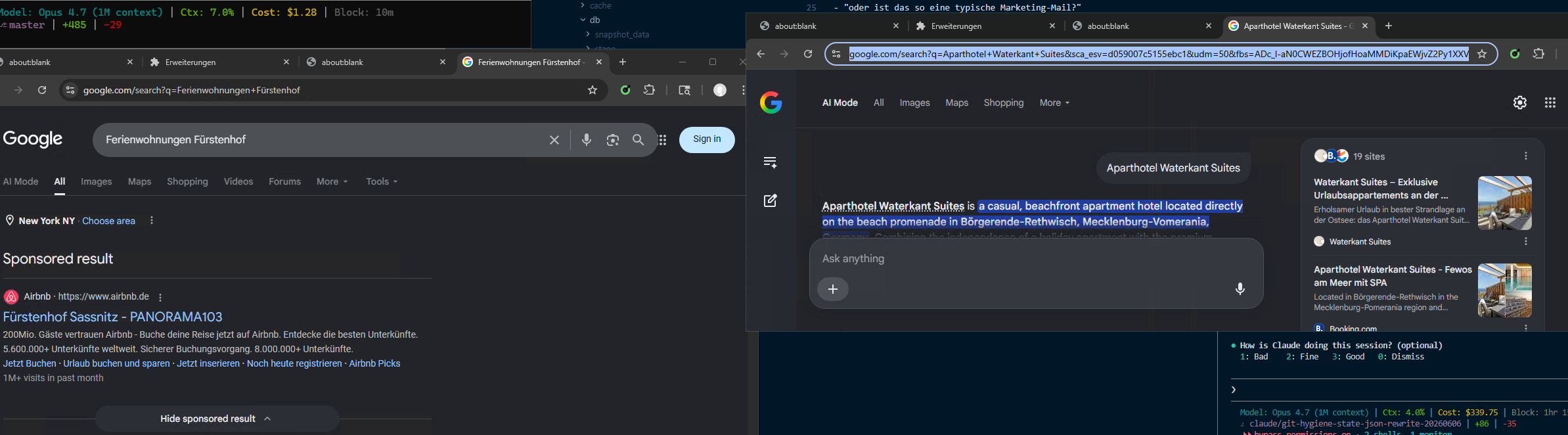1568x435 pixels.
Task: Reload the Ferienwohnungen Fürstenhof page
Action: (x=42, y=90)
